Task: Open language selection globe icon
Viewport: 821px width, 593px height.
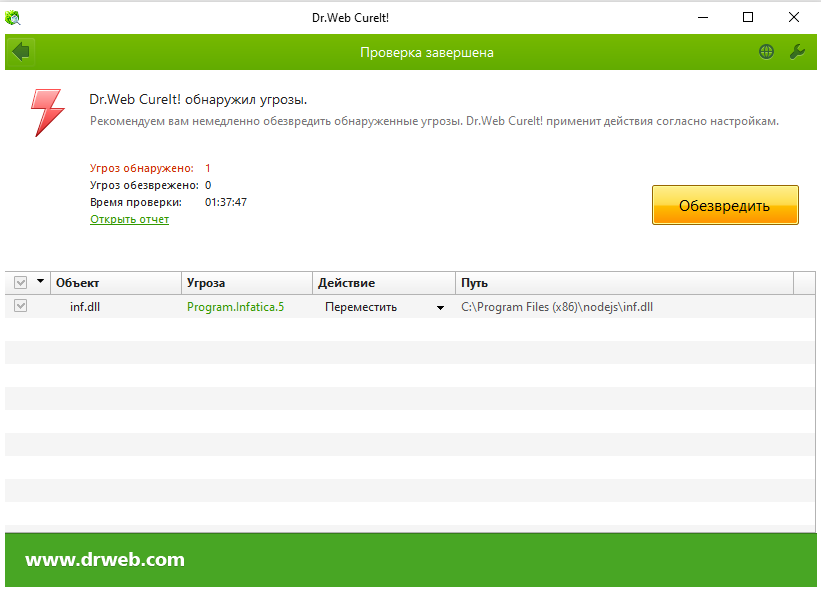Action: 766,52
